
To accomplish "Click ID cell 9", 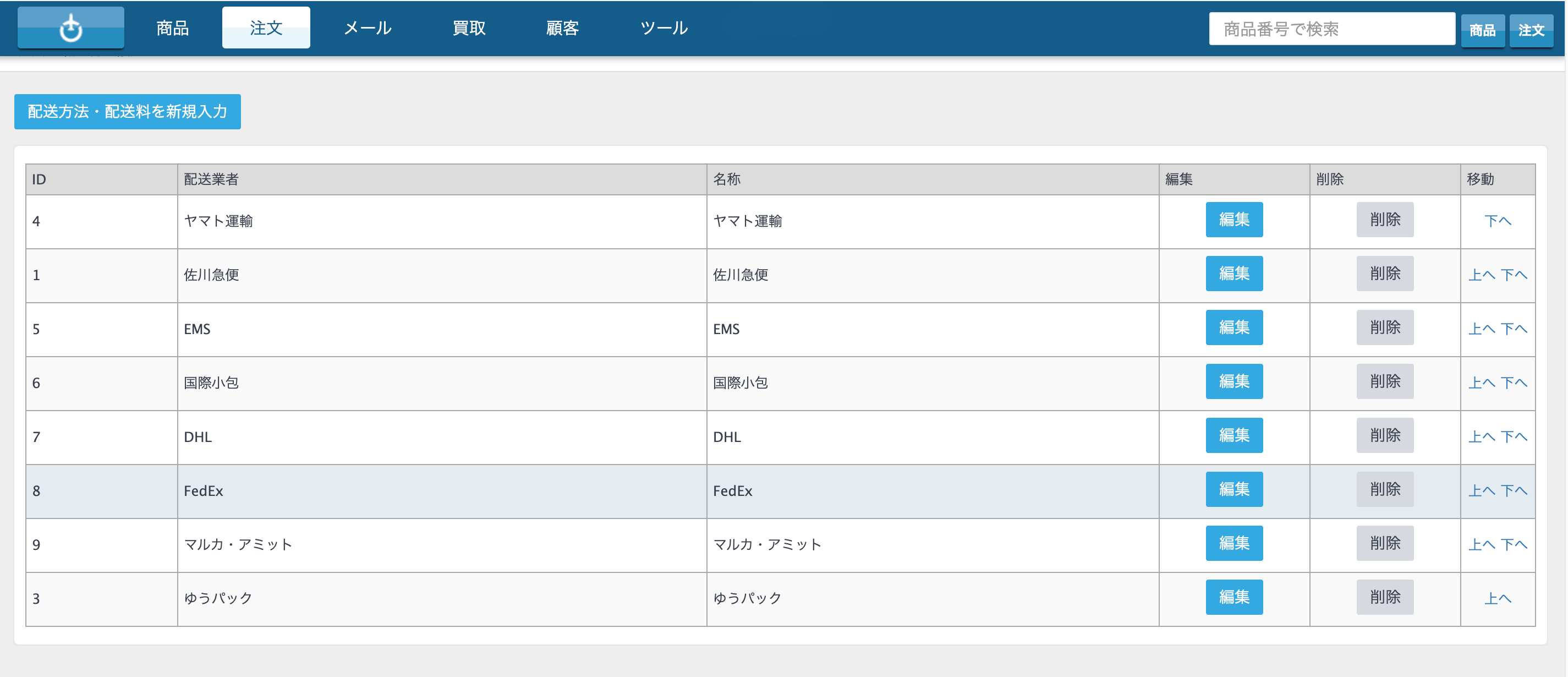I will 102,545.
